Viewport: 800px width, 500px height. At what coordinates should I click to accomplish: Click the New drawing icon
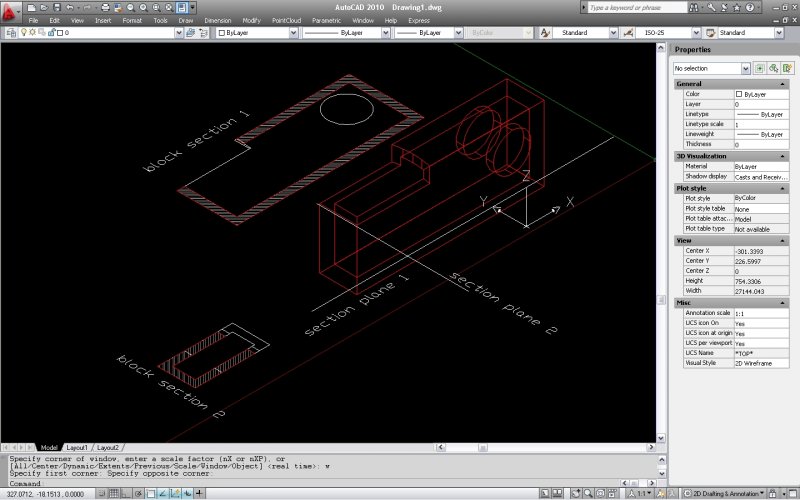(x=32, y=8)
